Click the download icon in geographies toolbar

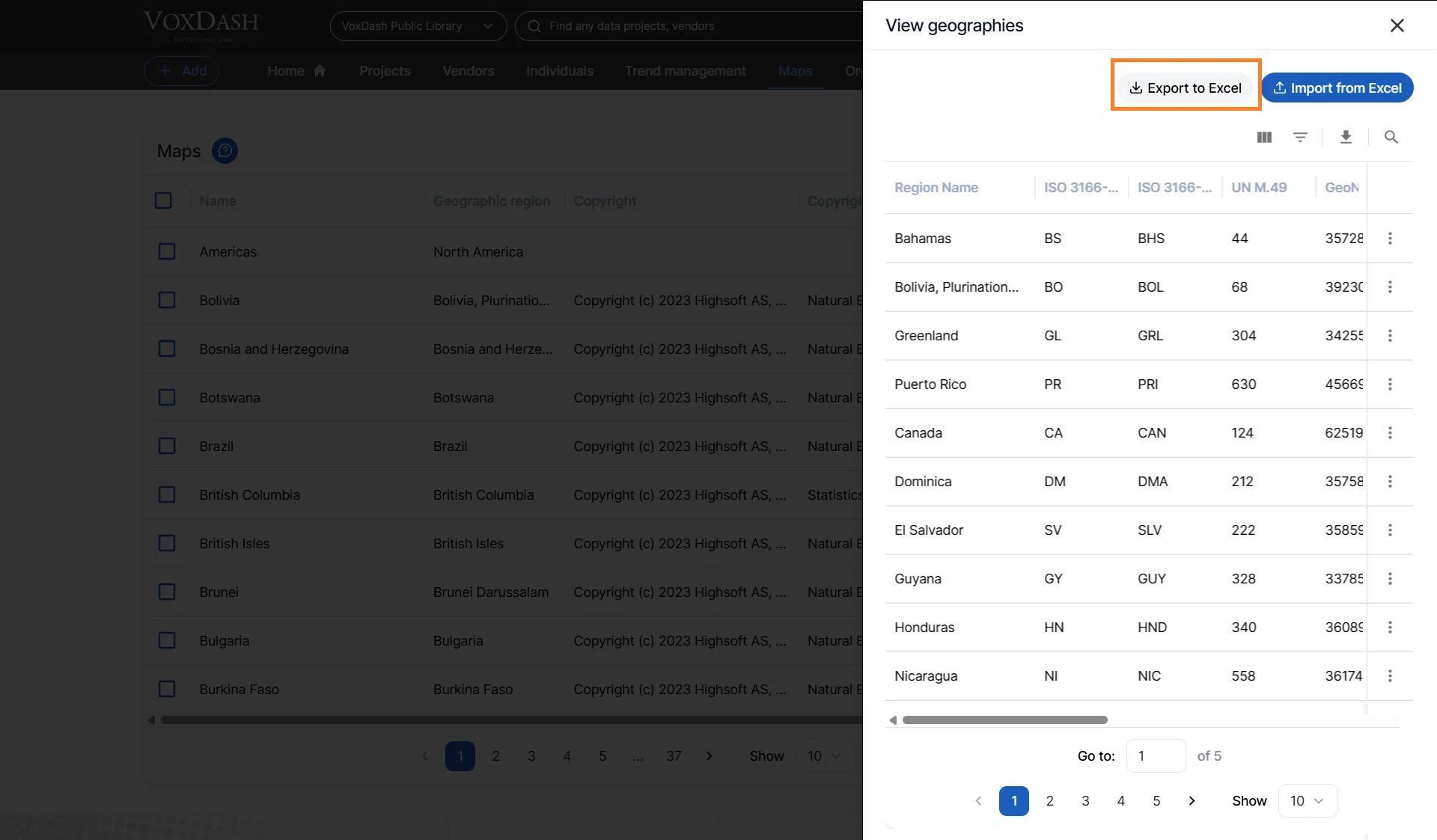pyautogui.click(x=1346, y=137)
